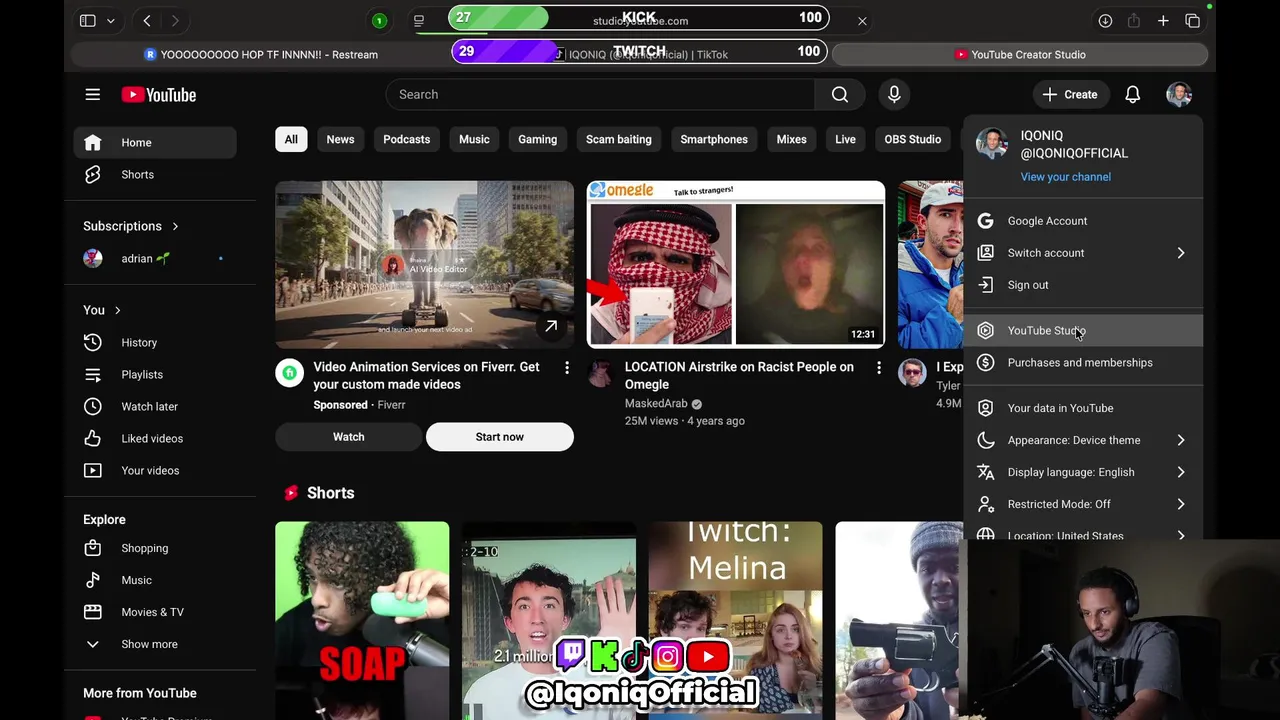Open Watch later in the sidebar
The image size is (1280, 720).
155,406
